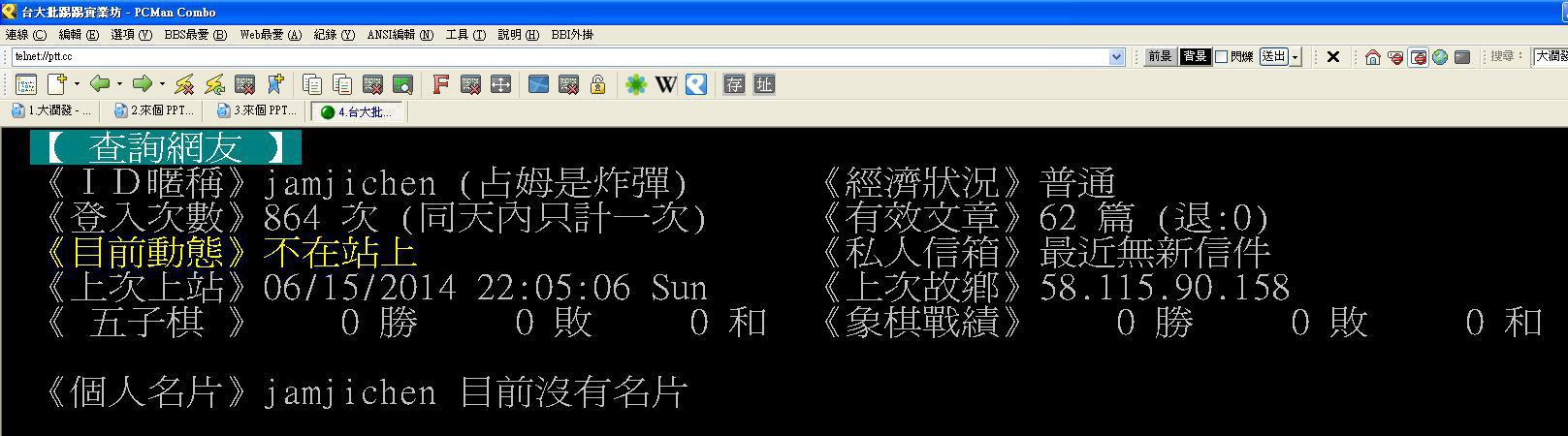Click the fullscreen four-arrows icon

[500, 84]
